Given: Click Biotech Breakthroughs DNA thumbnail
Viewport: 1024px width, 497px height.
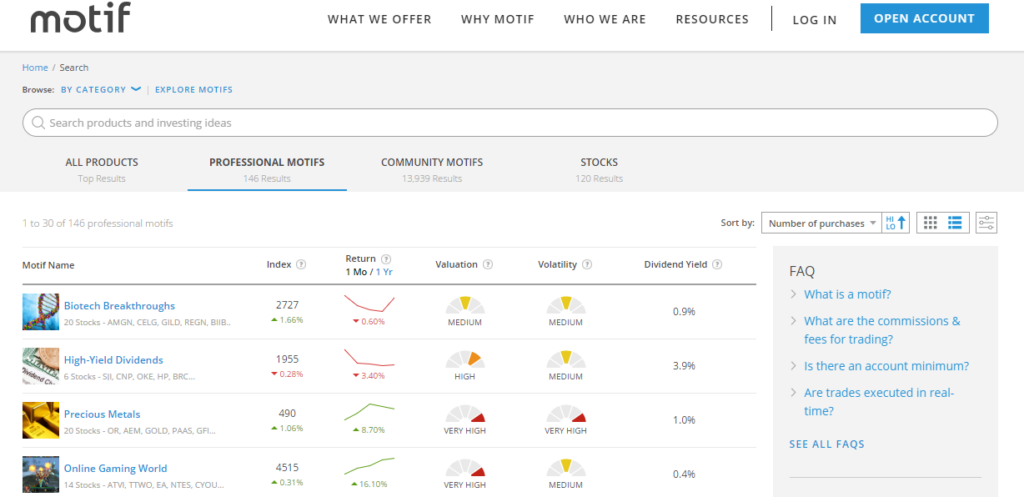Looking at the screenshot, I should coord(40,312).
